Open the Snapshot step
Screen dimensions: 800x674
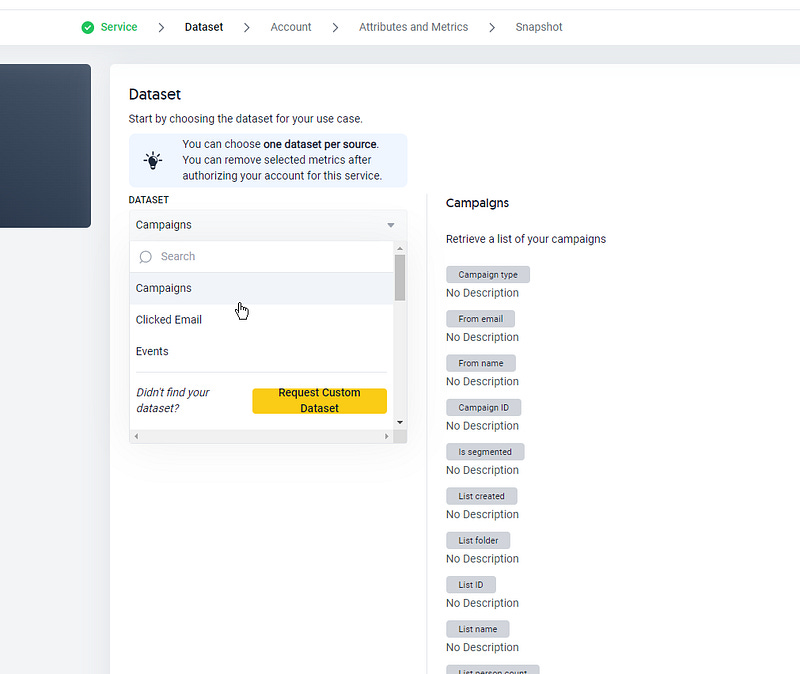point(539,27)
